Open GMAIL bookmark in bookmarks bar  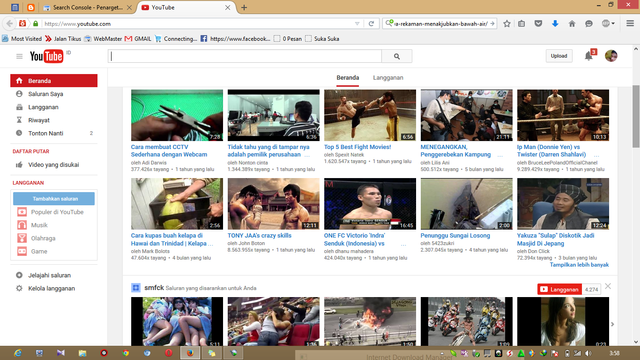pyautogui.click(x=138, y=39)
